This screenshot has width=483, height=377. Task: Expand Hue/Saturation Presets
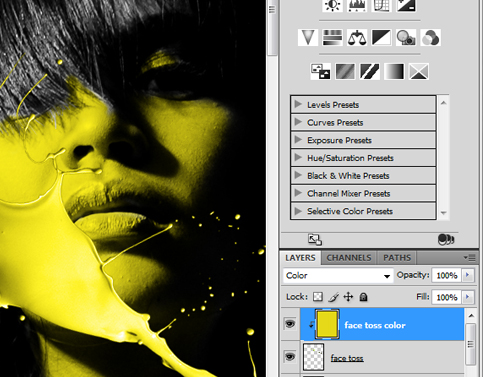coord(298,157)
